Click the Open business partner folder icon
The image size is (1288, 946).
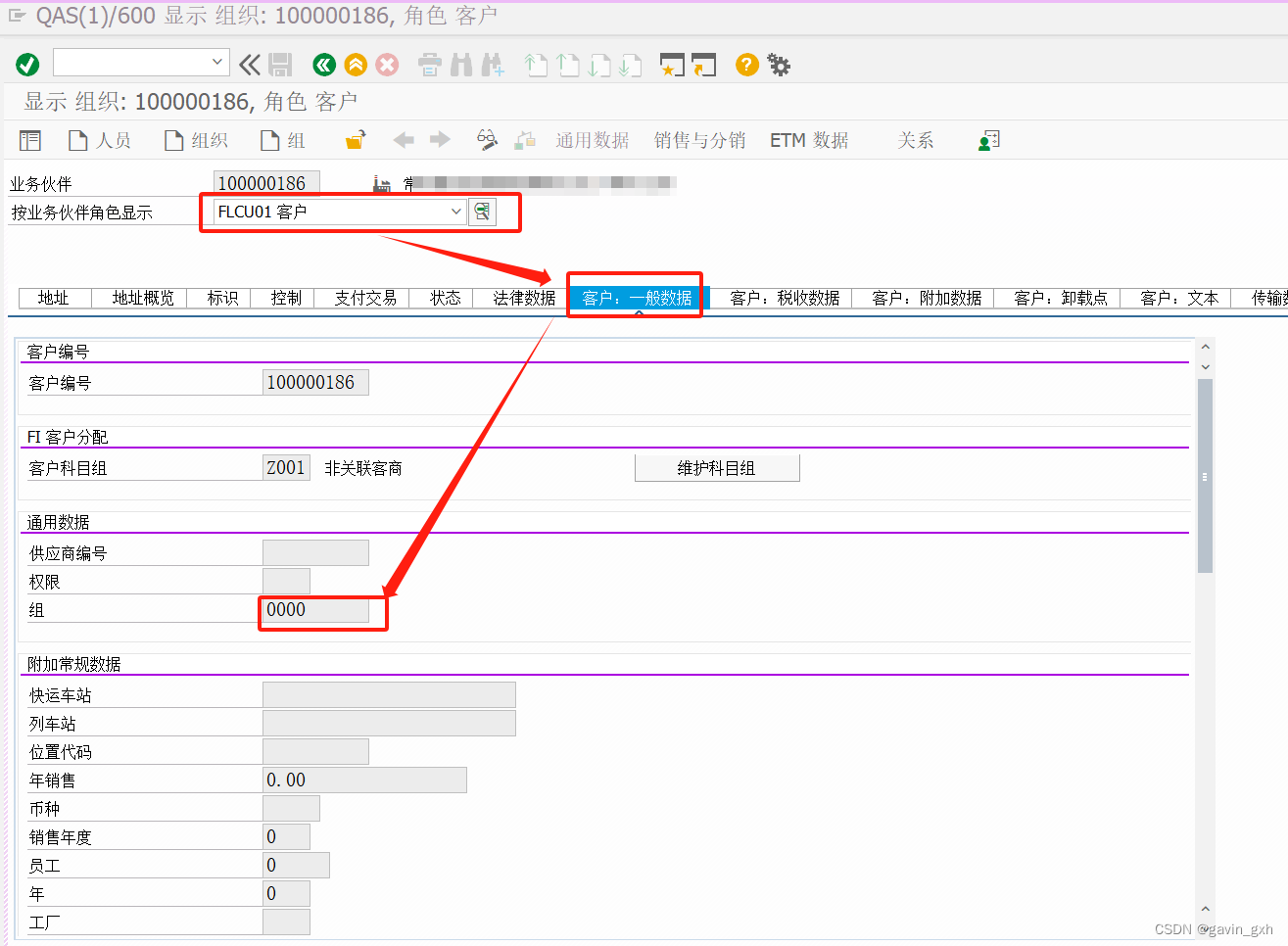[356, 140]
